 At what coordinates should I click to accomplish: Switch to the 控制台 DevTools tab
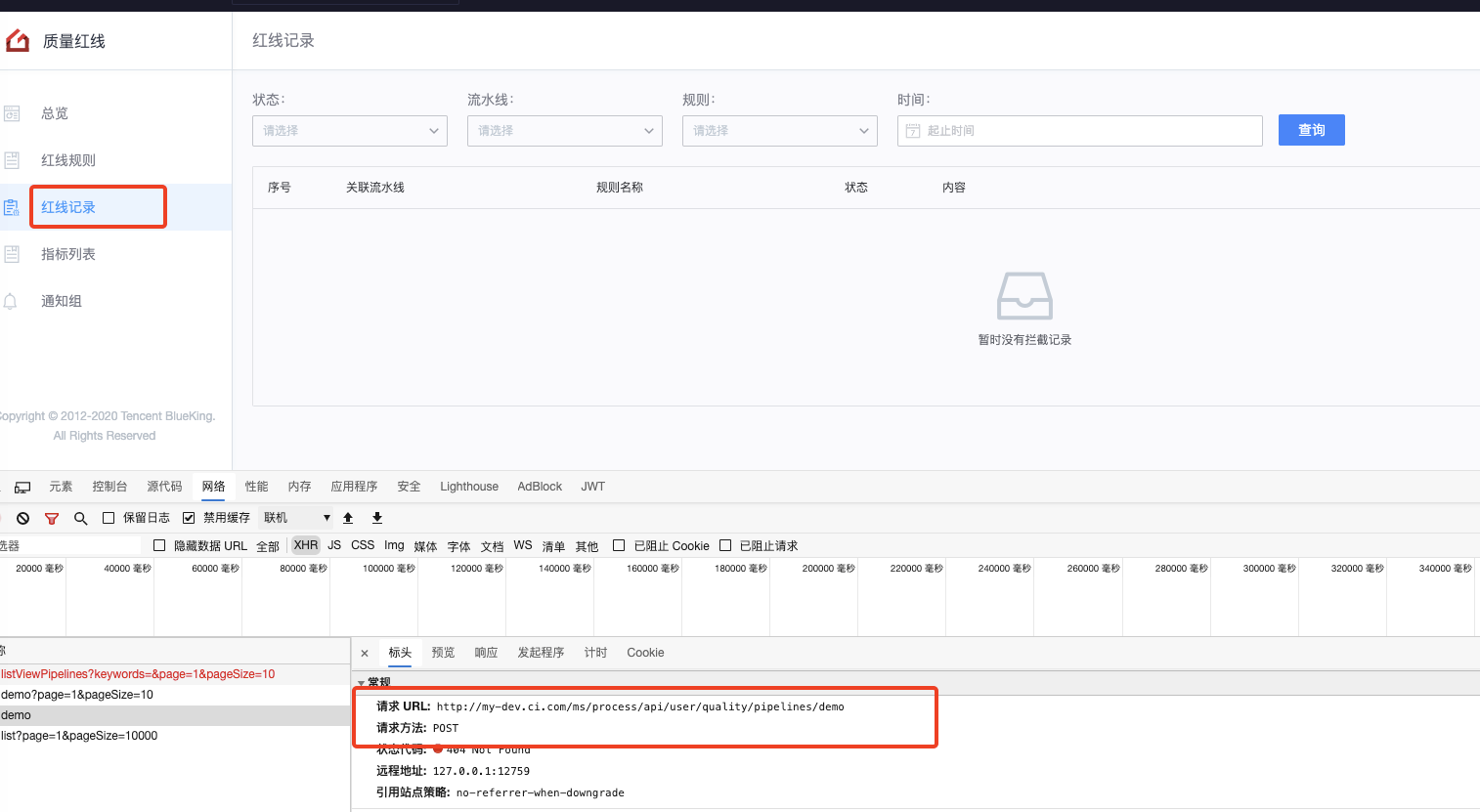tap(109, 487)
